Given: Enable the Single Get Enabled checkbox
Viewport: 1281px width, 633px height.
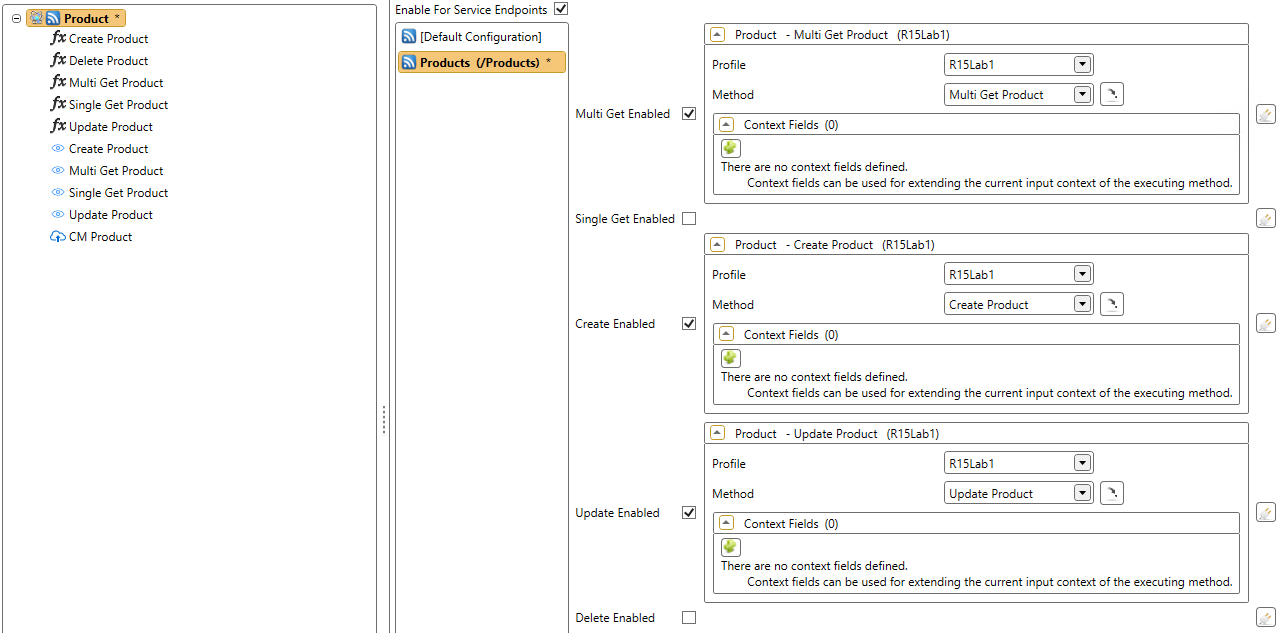Looking at the screenshot, I should pyautogui.click(x=689, y=218).
